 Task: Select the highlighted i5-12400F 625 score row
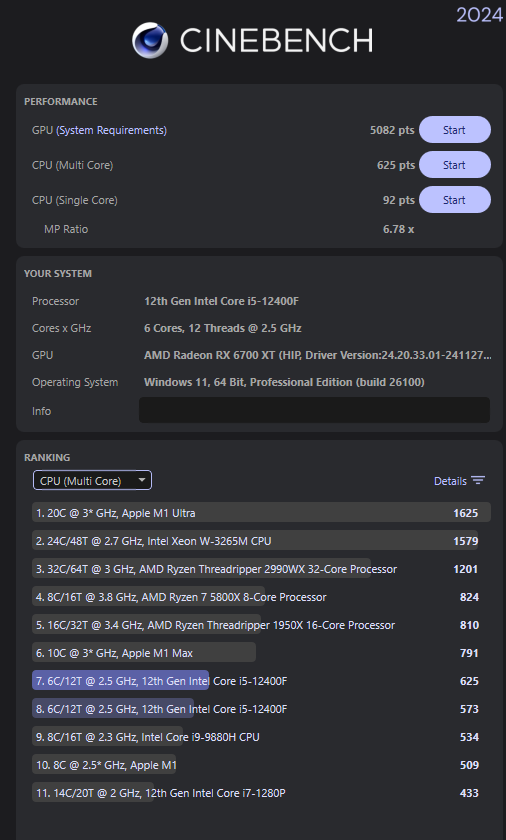[261, 681]
